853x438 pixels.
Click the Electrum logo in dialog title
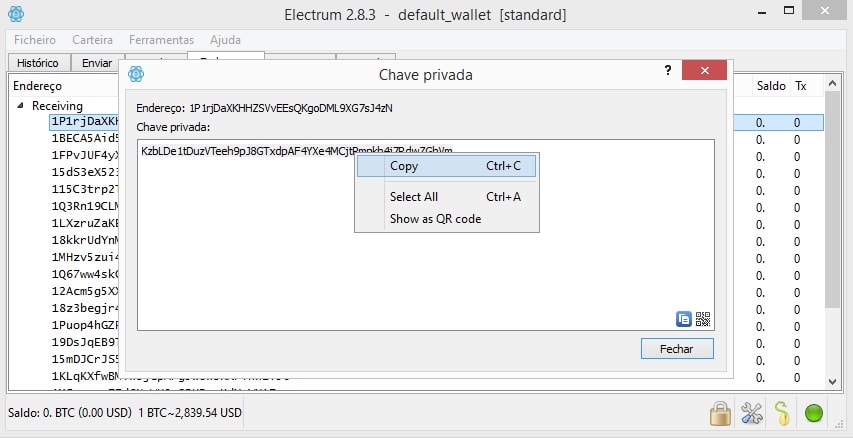coord(136,74)
